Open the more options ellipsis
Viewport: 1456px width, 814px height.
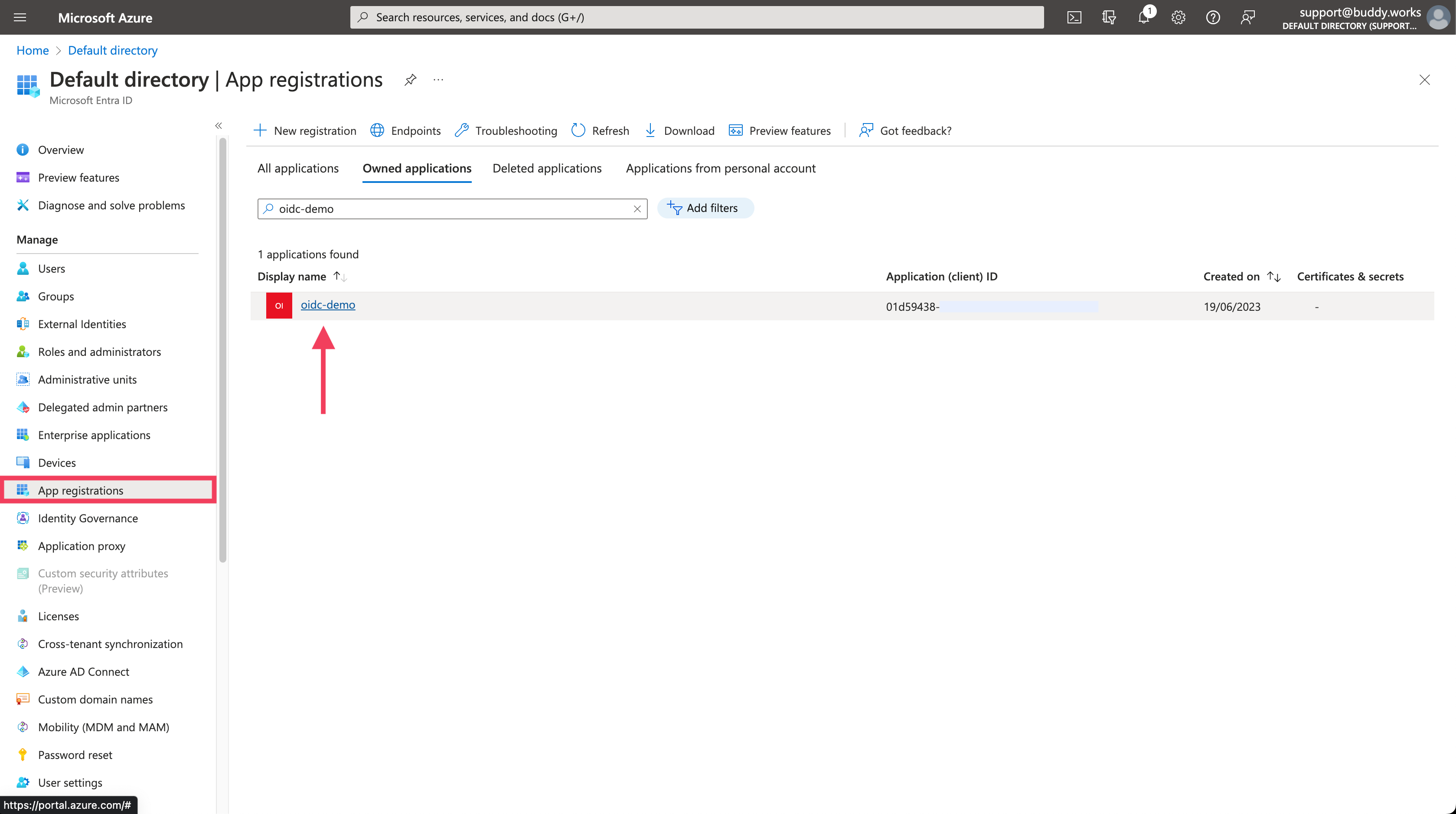pyautogui.click(x=438, y=80)
